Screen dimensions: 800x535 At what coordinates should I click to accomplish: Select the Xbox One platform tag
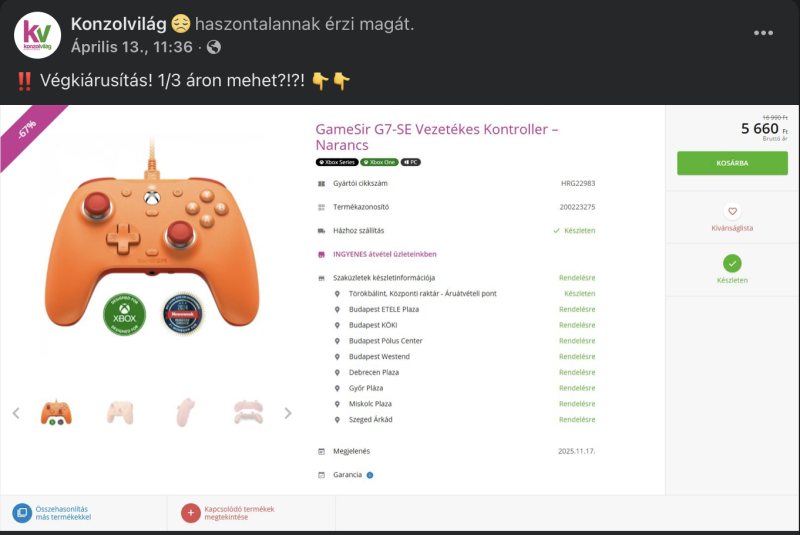coord(379,162)
